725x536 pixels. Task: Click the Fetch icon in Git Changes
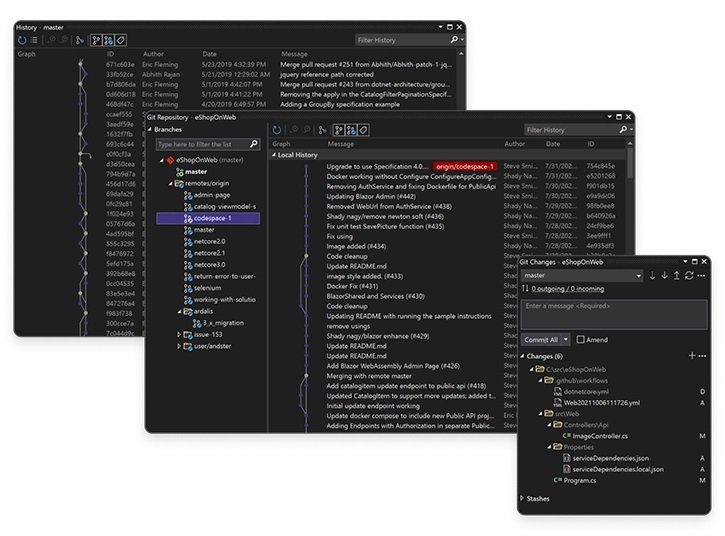652,276
